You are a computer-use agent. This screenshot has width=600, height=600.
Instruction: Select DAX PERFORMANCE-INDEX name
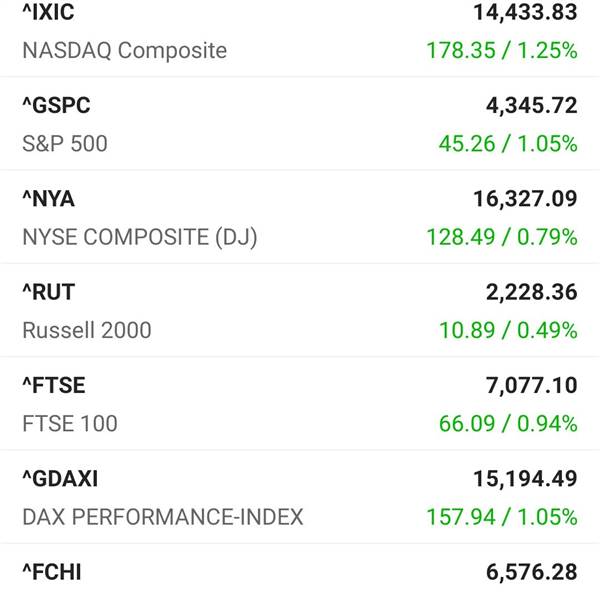(x=163, y=517)
